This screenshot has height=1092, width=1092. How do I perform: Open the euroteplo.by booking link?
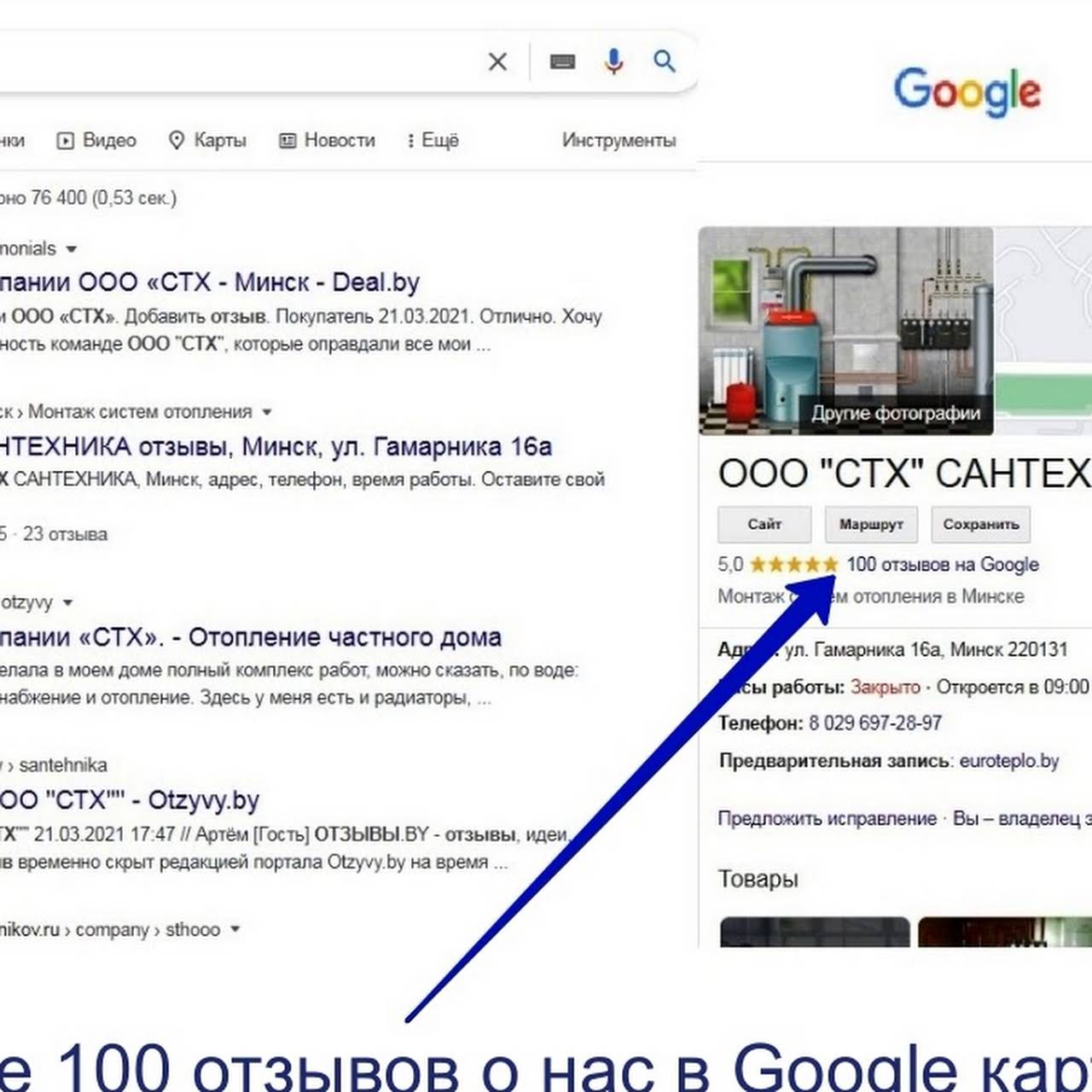(x=1009, y=761)
